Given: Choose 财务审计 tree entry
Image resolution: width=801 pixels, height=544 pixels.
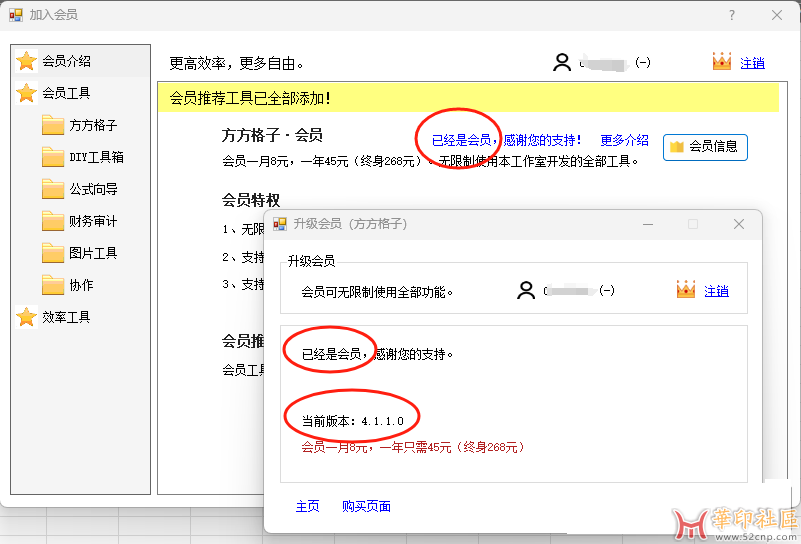Looking at the screenshot, I should click(93, 221).
